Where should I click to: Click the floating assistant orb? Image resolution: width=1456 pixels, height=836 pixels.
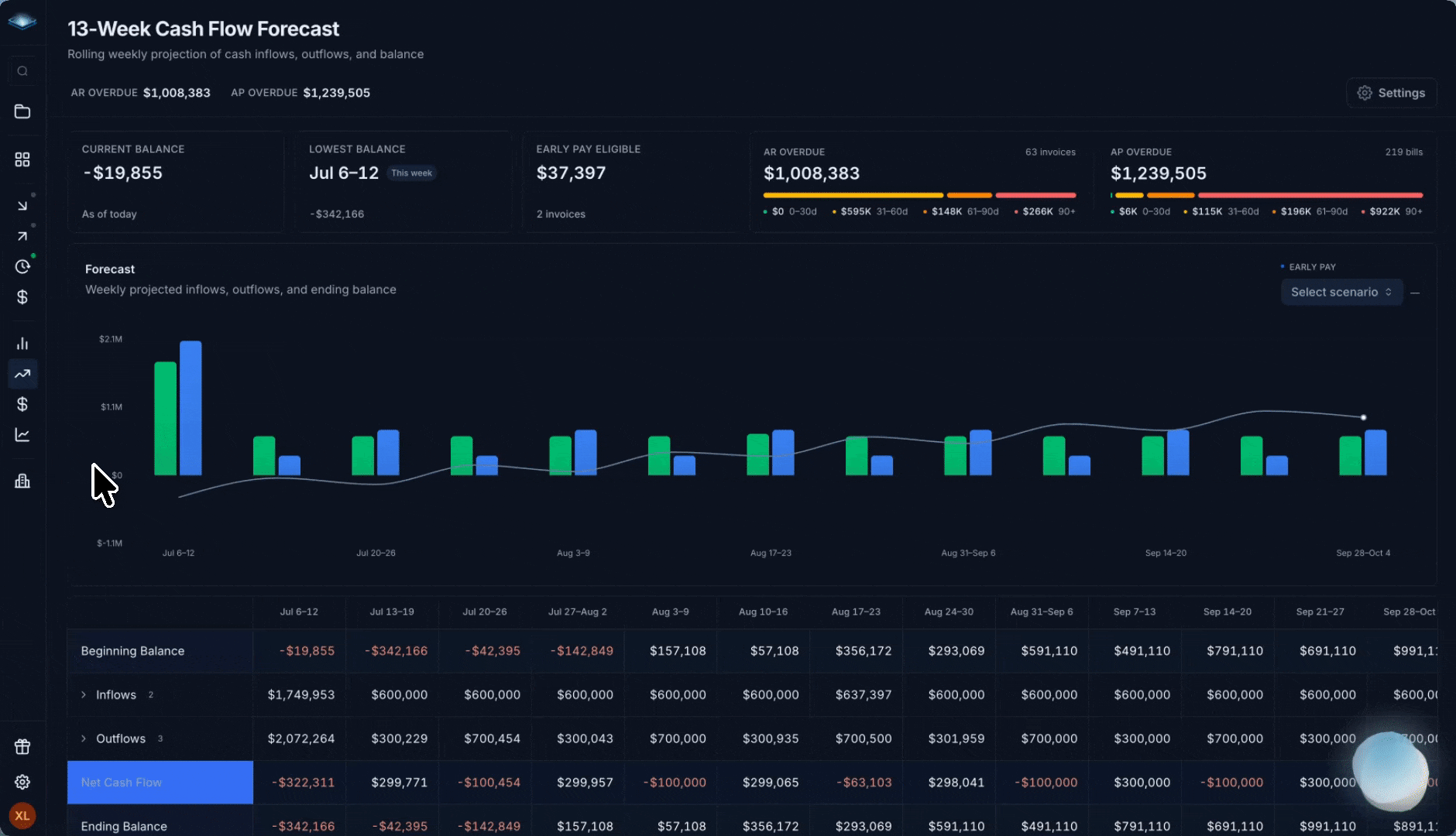(x=1390, y=772)
